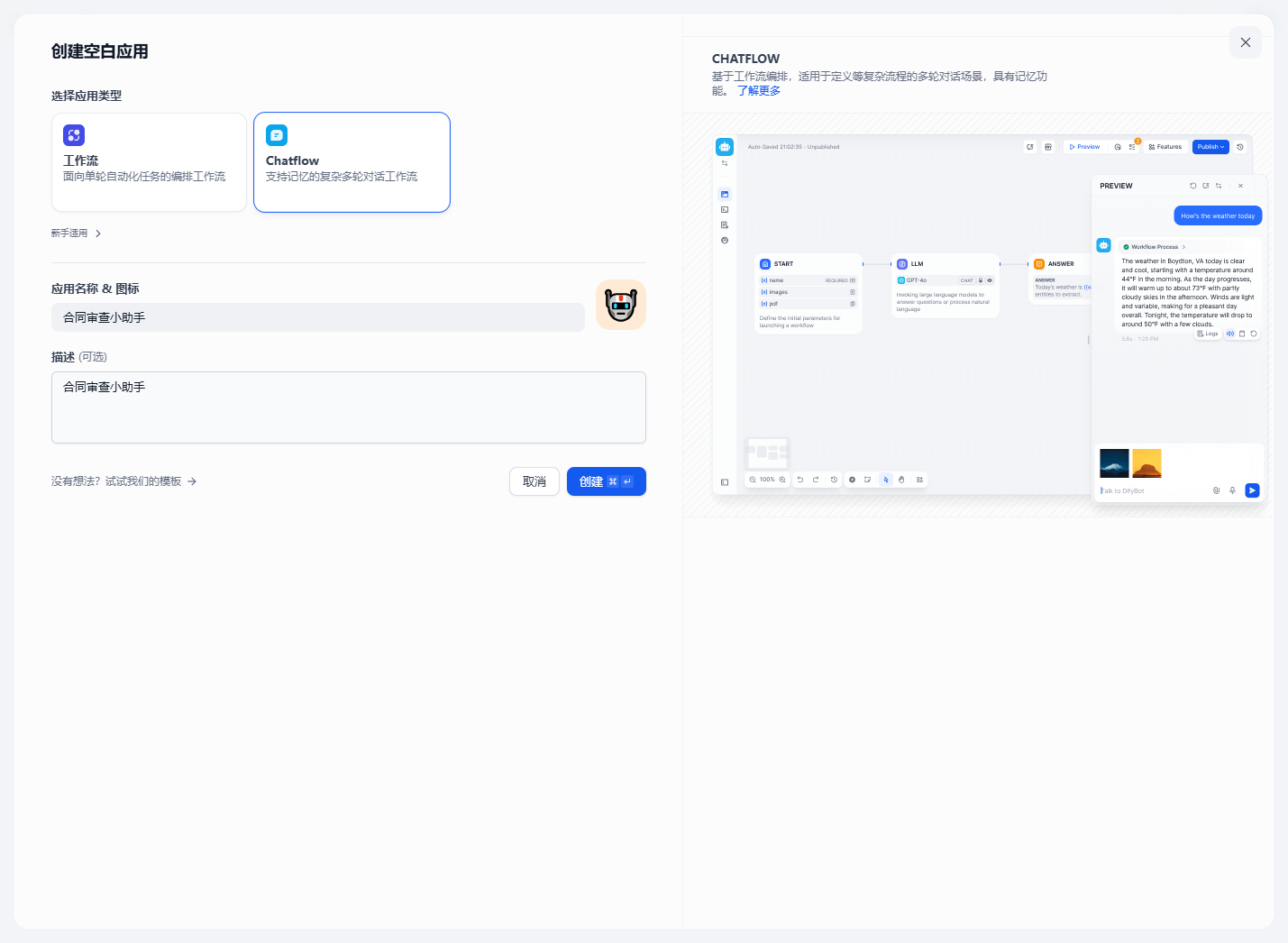Click the microphone icon in the illustrated chat box

(x=1232, y=490)
